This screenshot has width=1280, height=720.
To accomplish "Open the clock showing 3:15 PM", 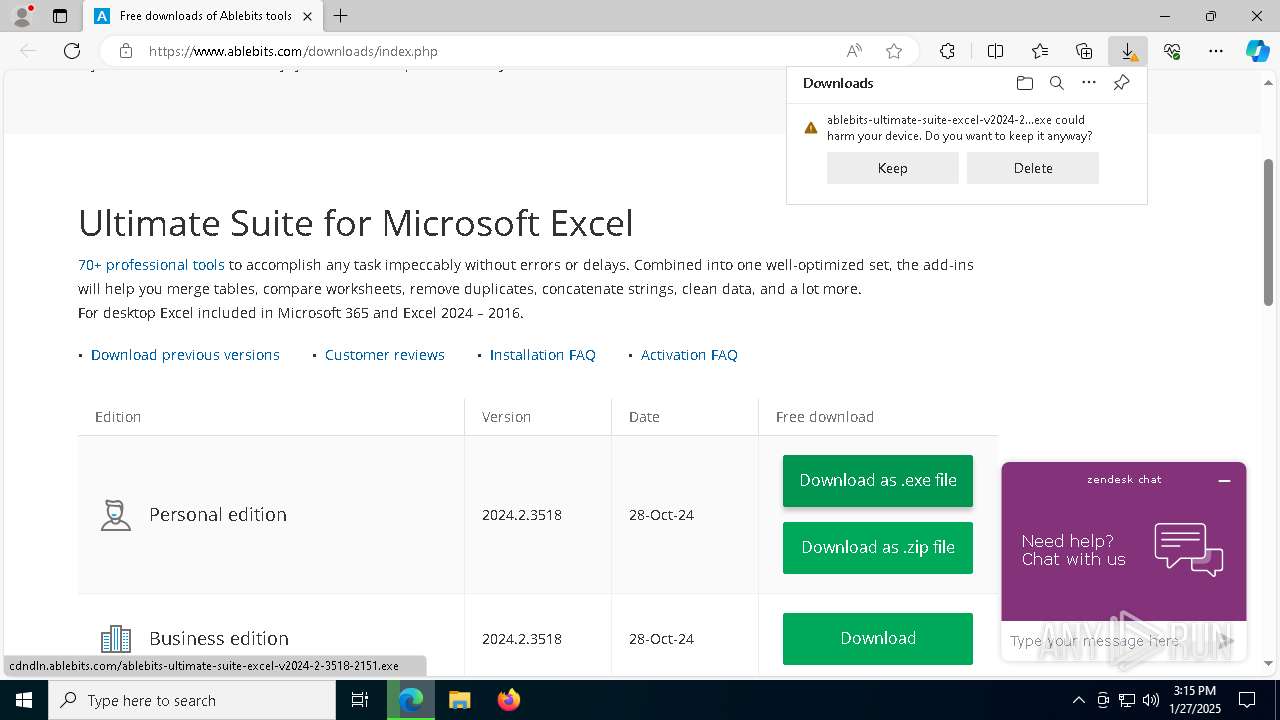I will click(1195, 700).
